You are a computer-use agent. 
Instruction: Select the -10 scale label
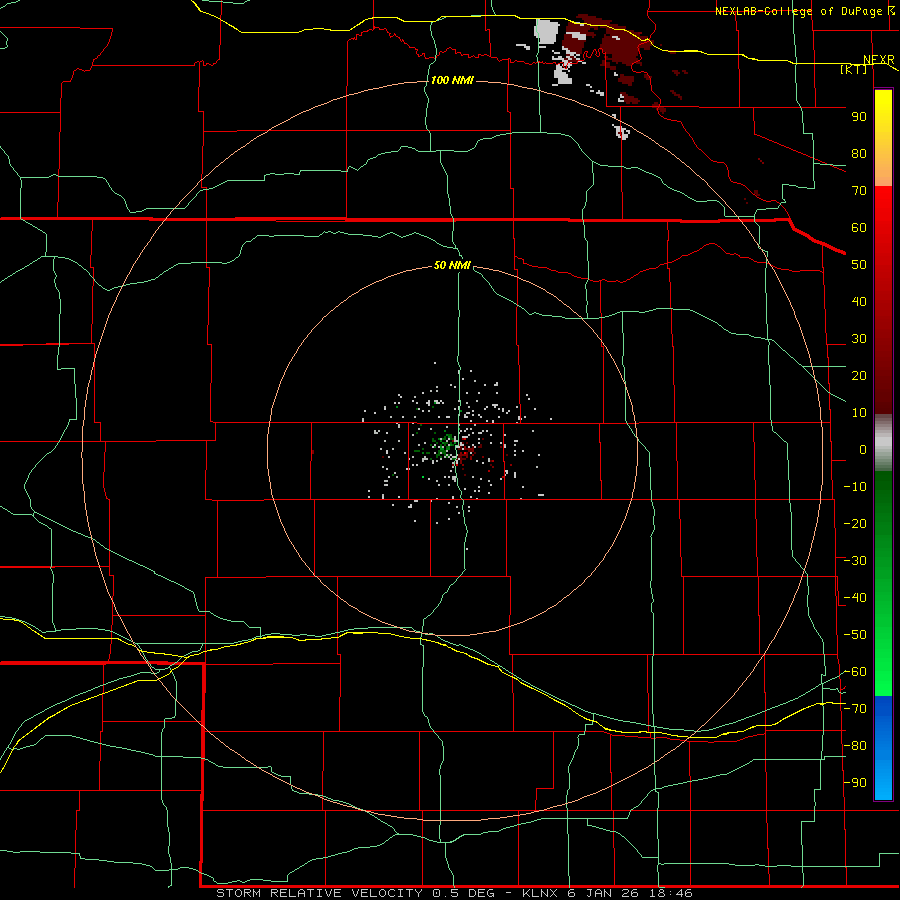855,487
